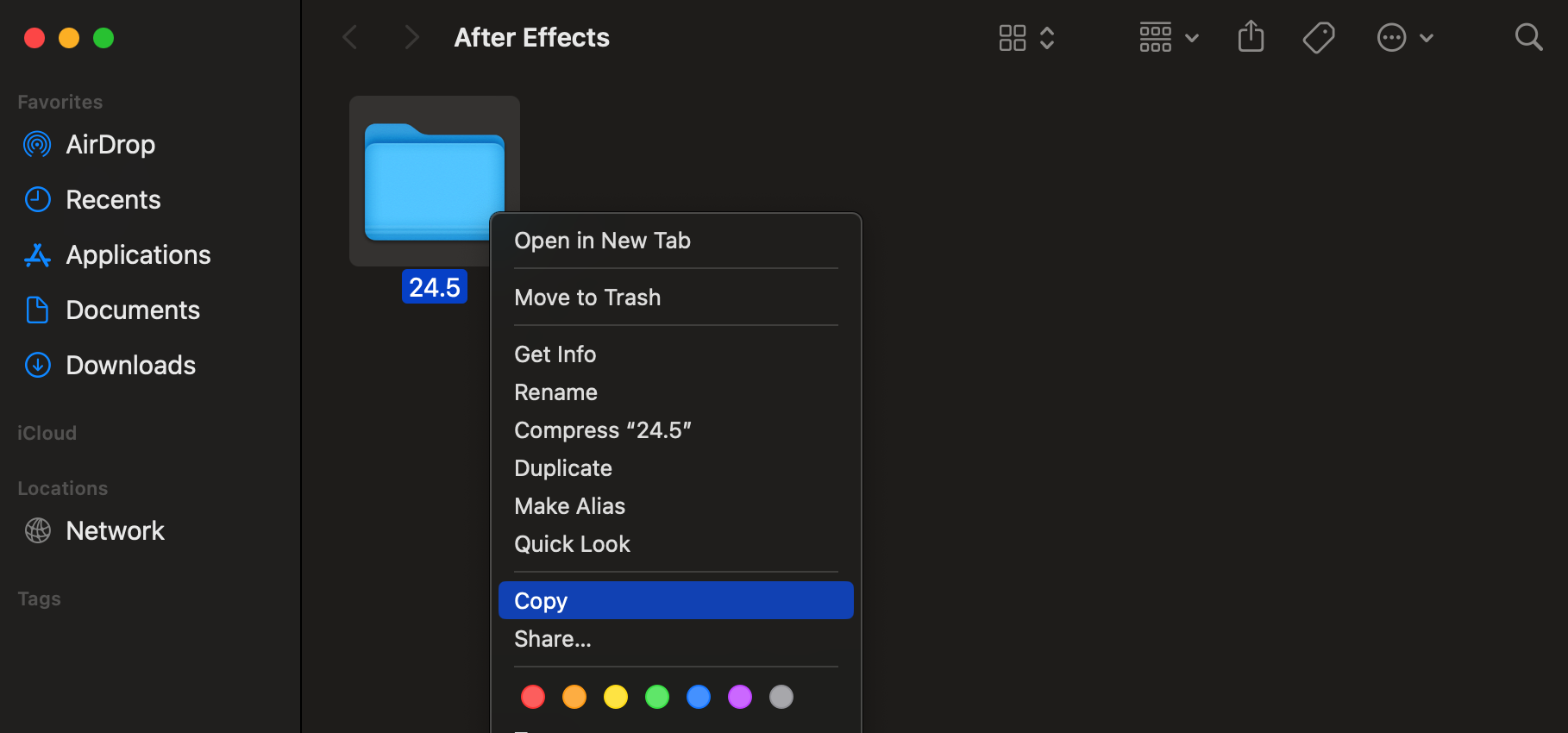Click the Share toolbar icon
The image size is (1568, 733).
click(1251, 37)
